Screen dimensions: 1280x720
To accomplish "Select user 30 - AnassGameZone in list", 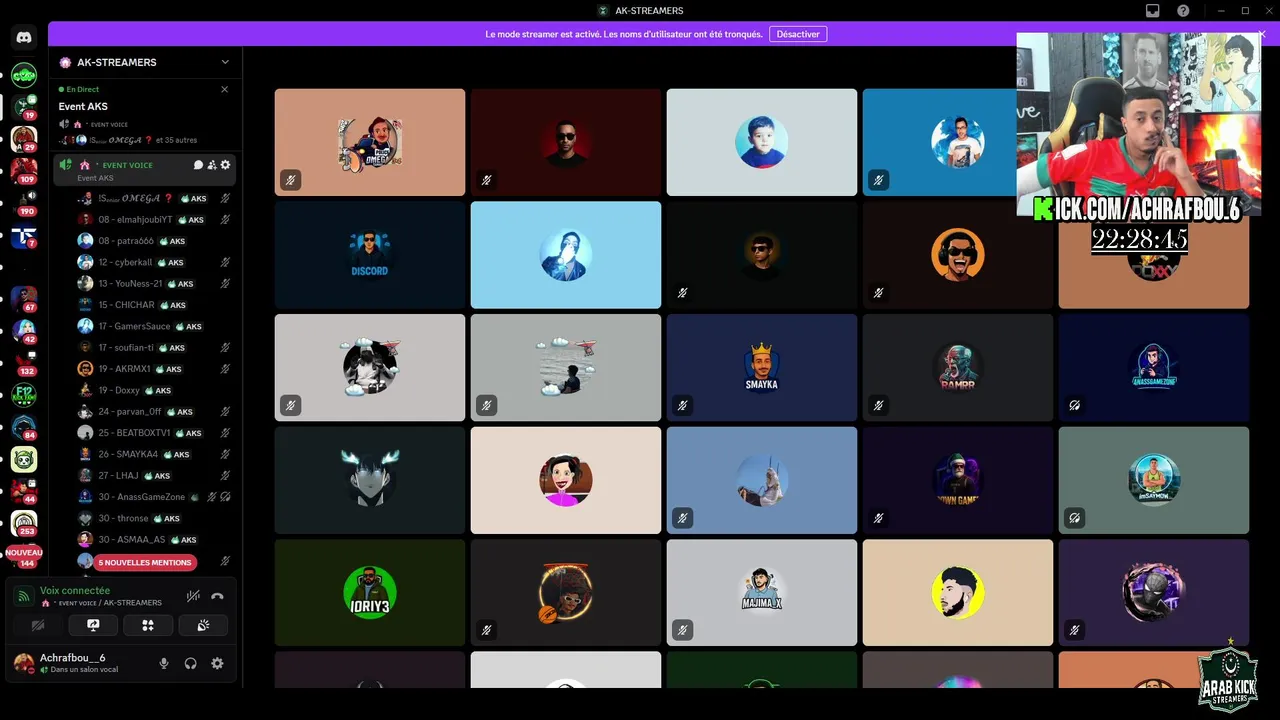I will point(154,497).
